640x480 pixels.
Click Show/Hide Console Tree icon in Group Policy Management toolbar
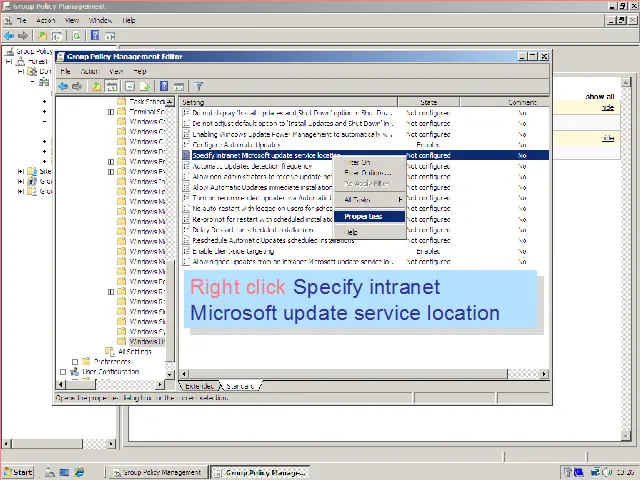(57, 36)
